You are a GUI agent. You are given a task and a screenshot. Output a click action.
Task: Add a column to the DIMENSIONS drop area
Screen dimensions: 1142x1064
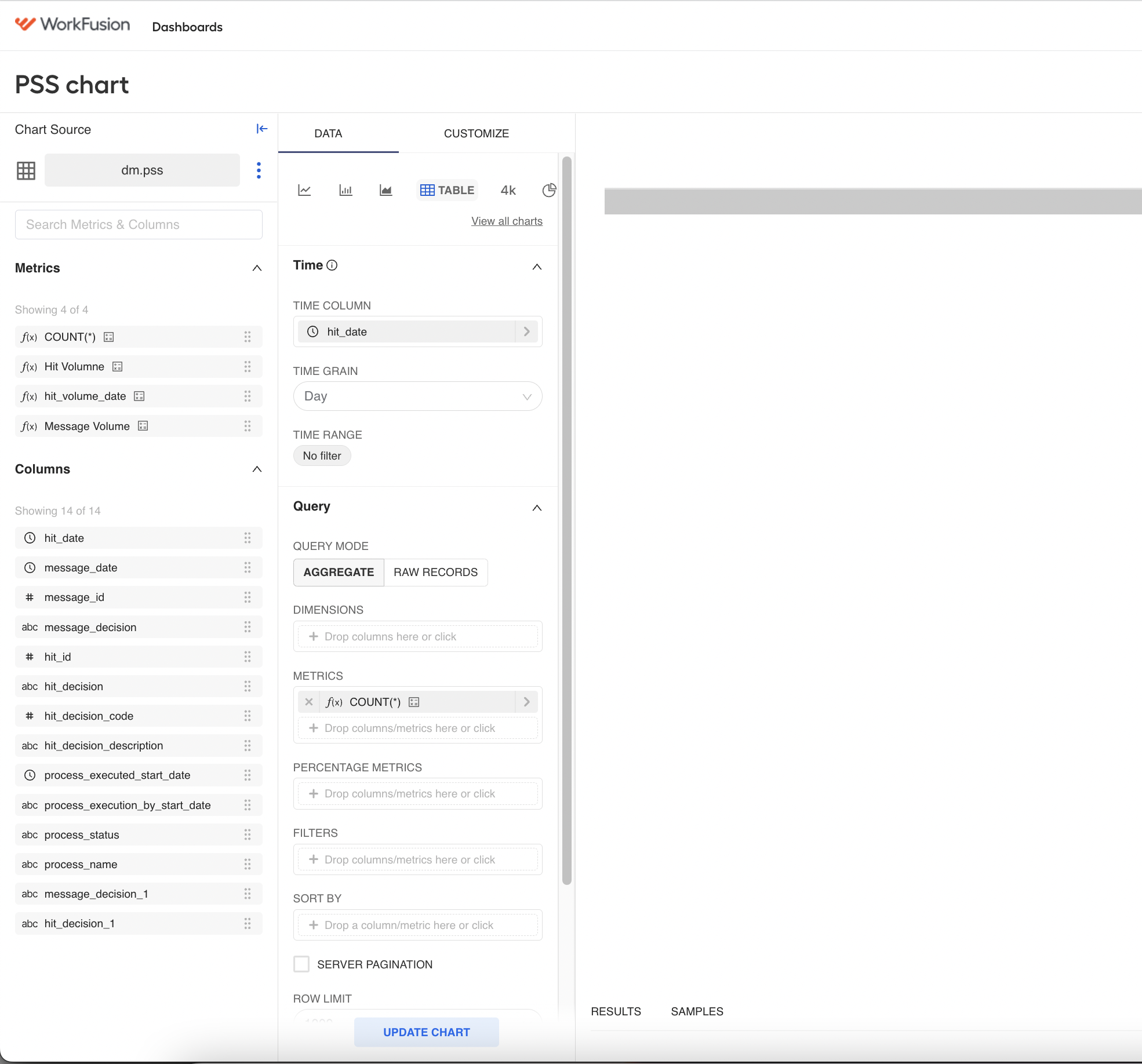point(418,636)
